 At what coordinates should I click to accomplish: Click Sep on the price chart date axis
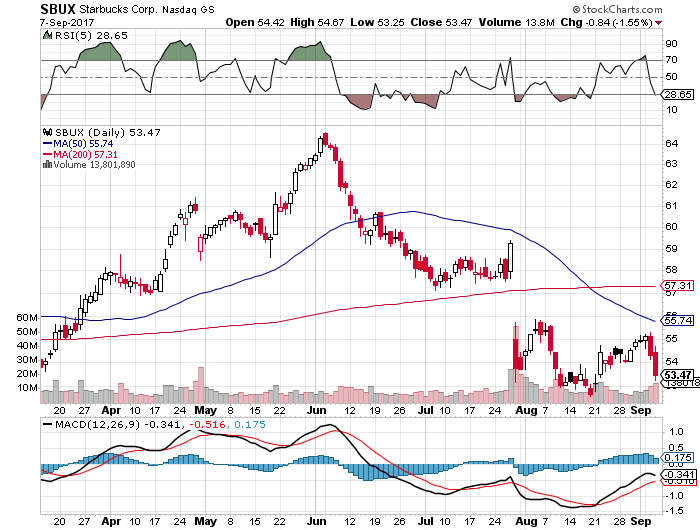point(641,410)
